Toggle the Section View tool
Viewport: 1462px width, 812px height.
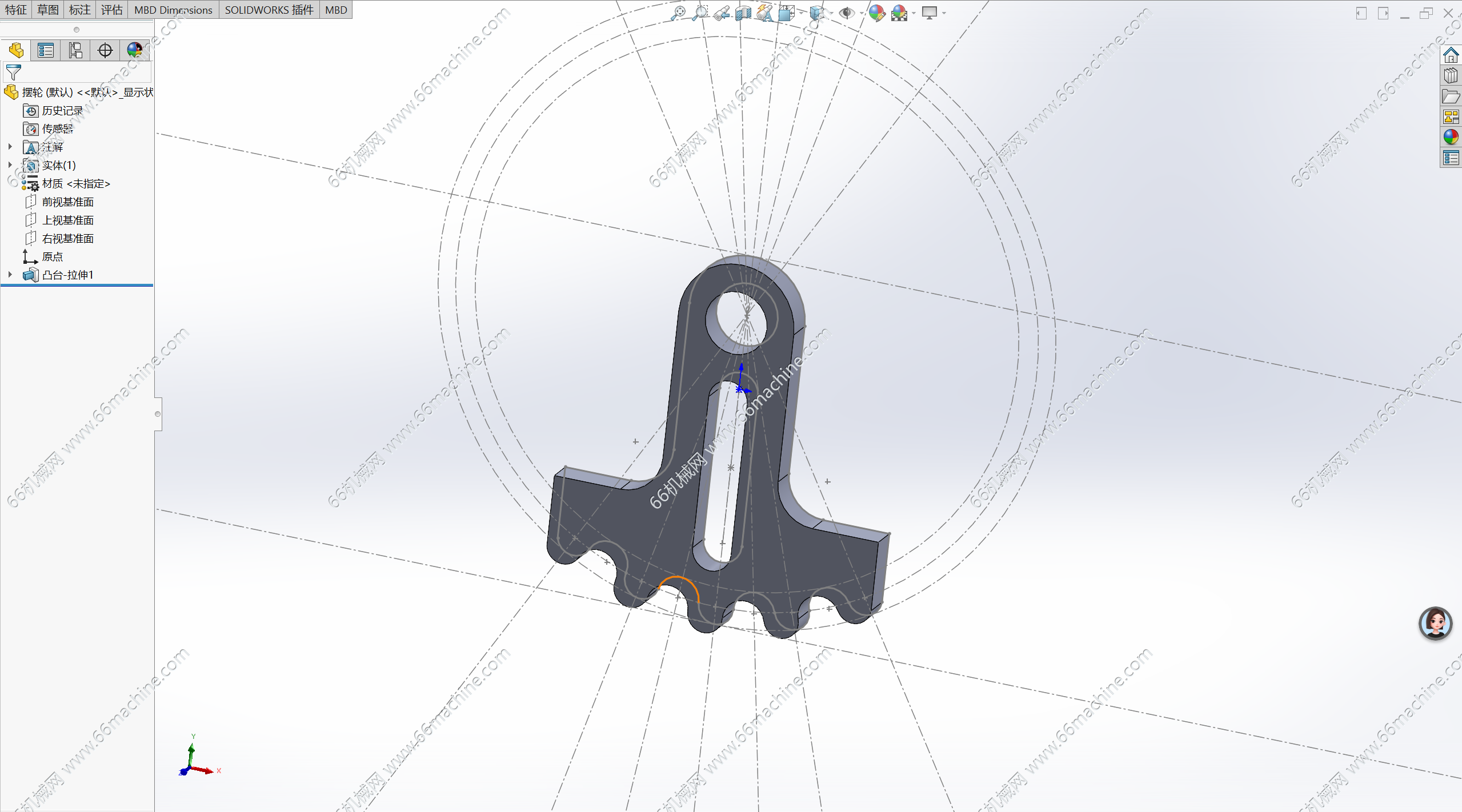pyautogui.click(x=743, y=13)
